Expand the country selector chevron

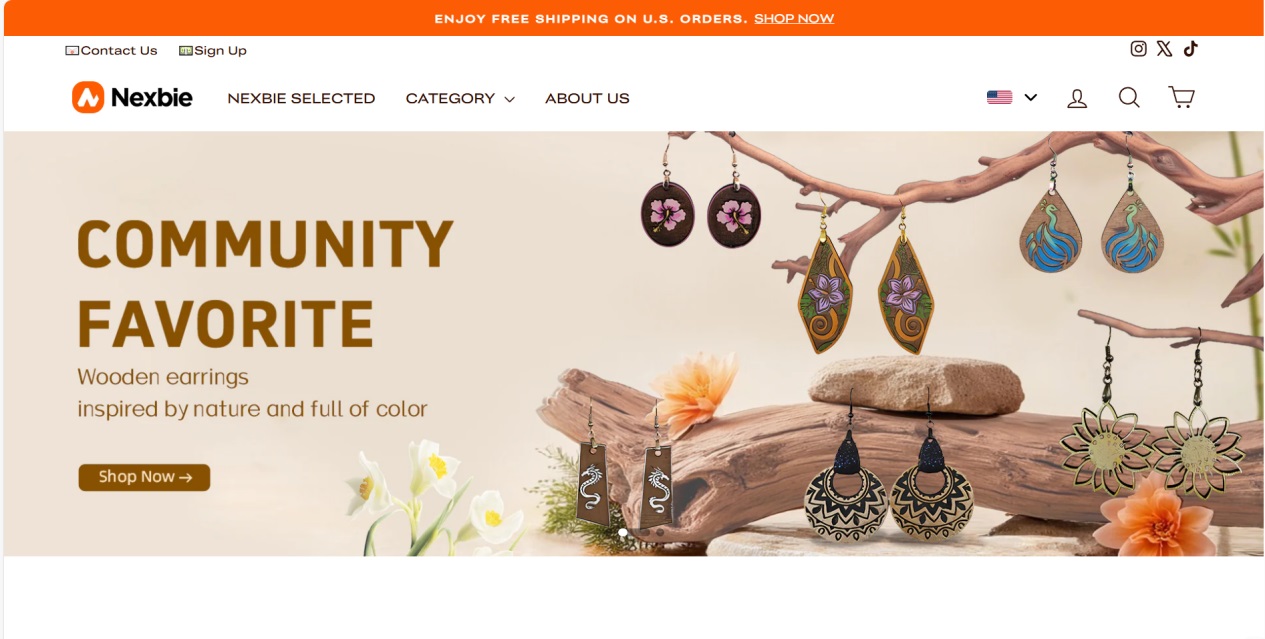pyautogui.click(x=1030, y=97)
